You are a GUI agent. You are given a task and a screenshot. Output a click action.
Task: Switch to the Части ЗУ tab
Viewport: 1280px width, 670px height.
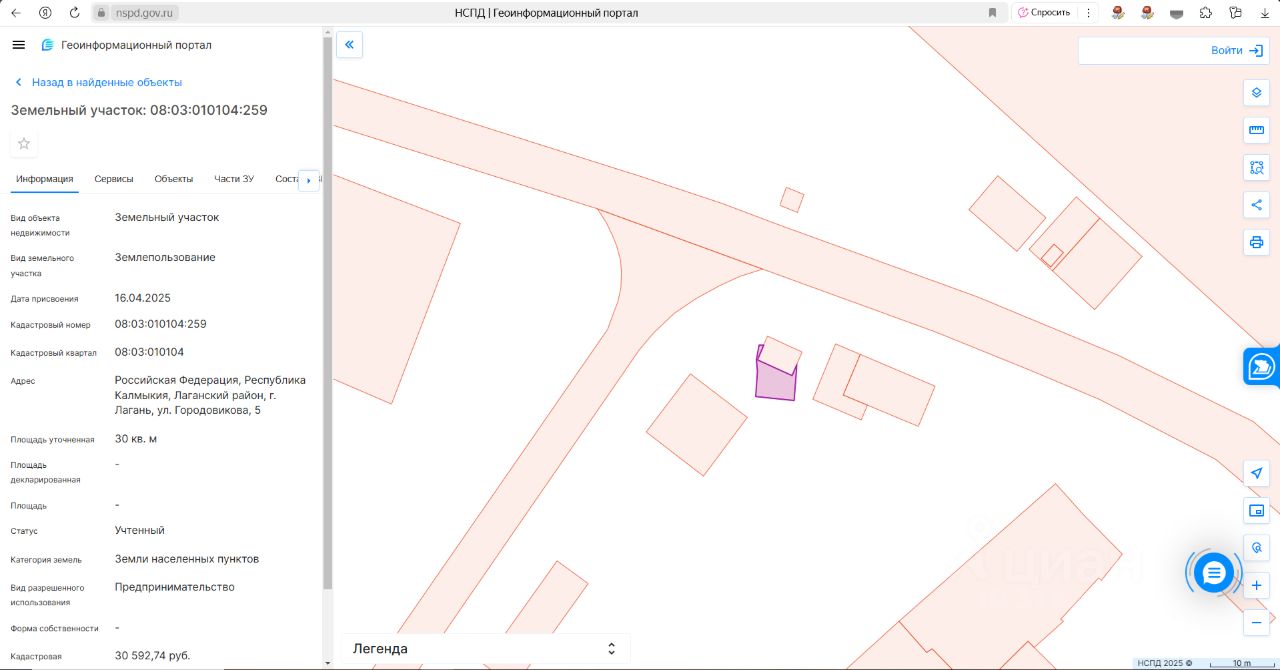[234, 179]
